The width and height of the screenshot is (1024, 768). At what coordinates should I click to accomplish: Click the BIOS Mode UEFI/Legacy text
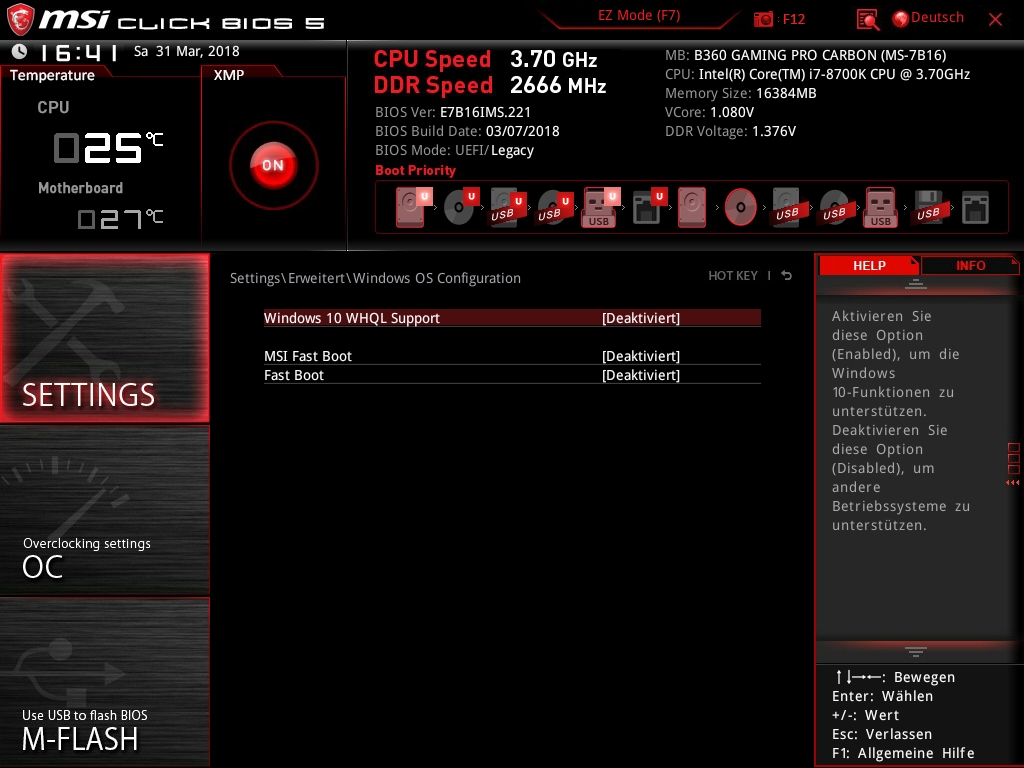[x=455, y=150]
